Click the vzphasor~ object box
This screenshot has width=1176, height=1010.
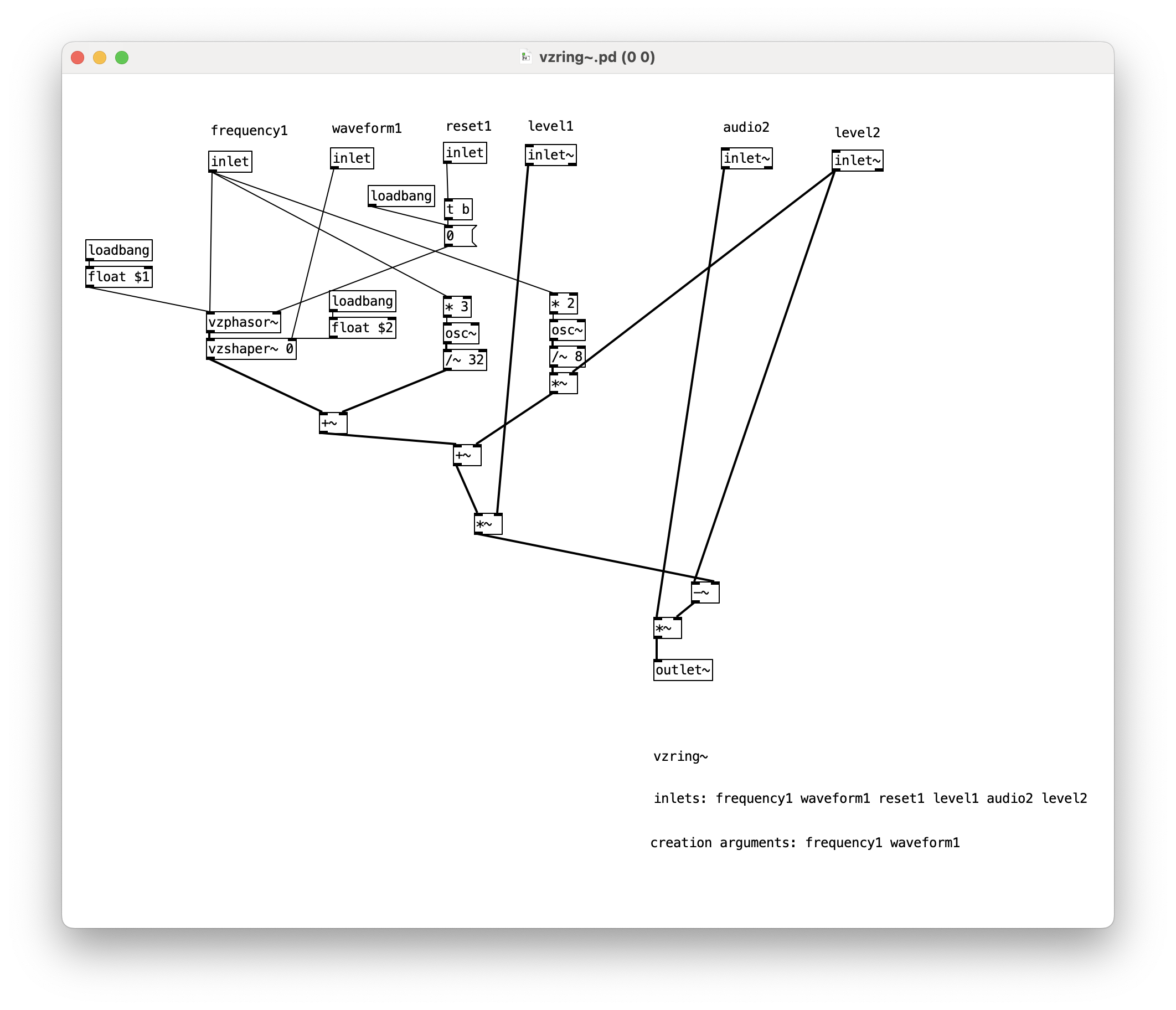pyautogui.click(x=243, y=322)
